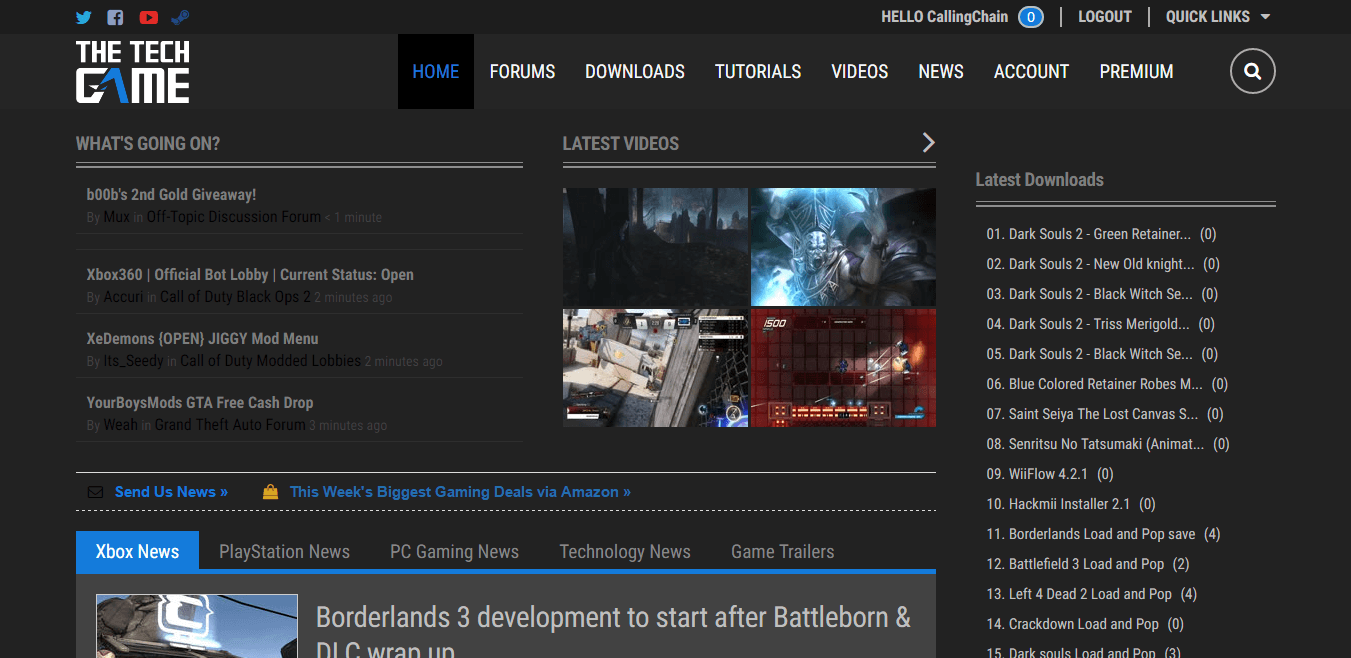The image size is (1351, 658).
Task: Switch to the PlayStation News tab
Action: pos(284,551)
